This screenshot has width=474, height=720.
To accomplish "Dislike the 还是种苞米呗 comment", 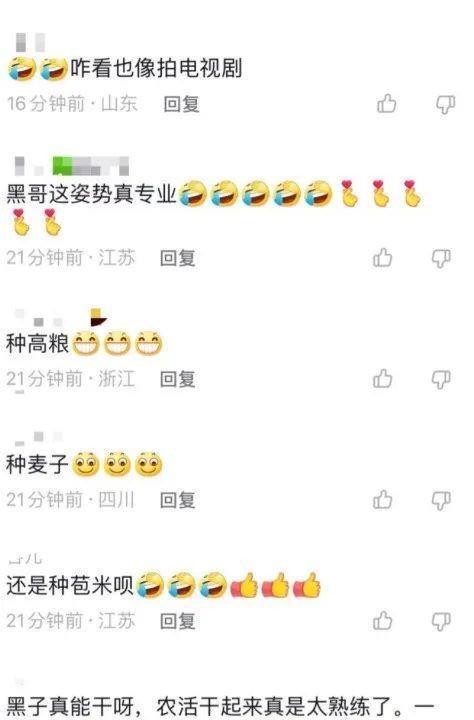I will coord(441,622).
